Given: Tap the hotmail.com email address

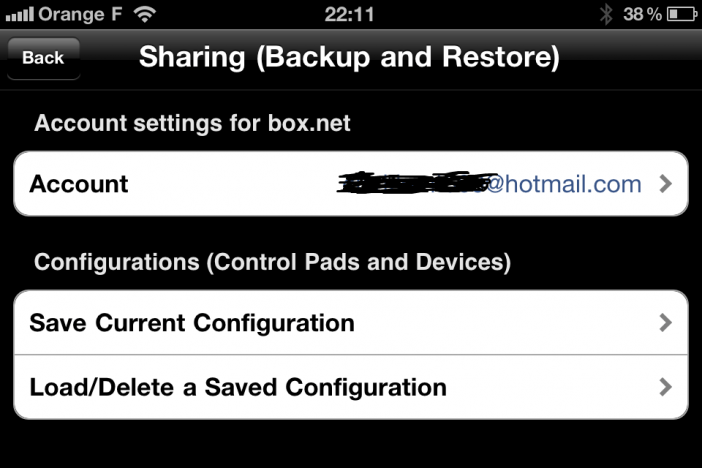Looking at the screenshot, I should [x=489, y=184].
